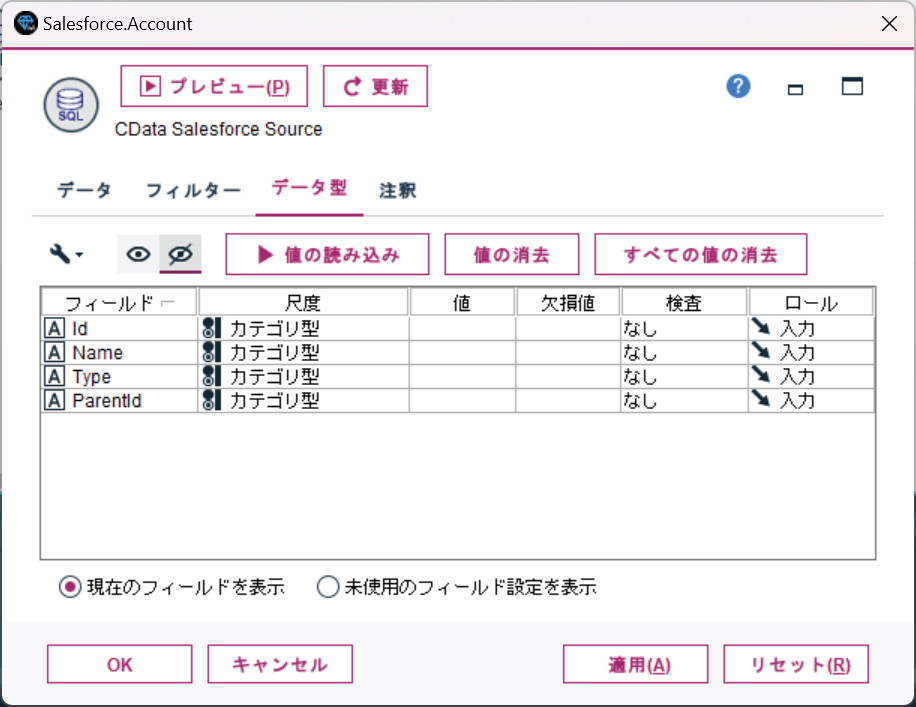The image size is (916, 707).
Task: Click the プレビュー button
Action: pyautogui.click(x=214, y=87)
